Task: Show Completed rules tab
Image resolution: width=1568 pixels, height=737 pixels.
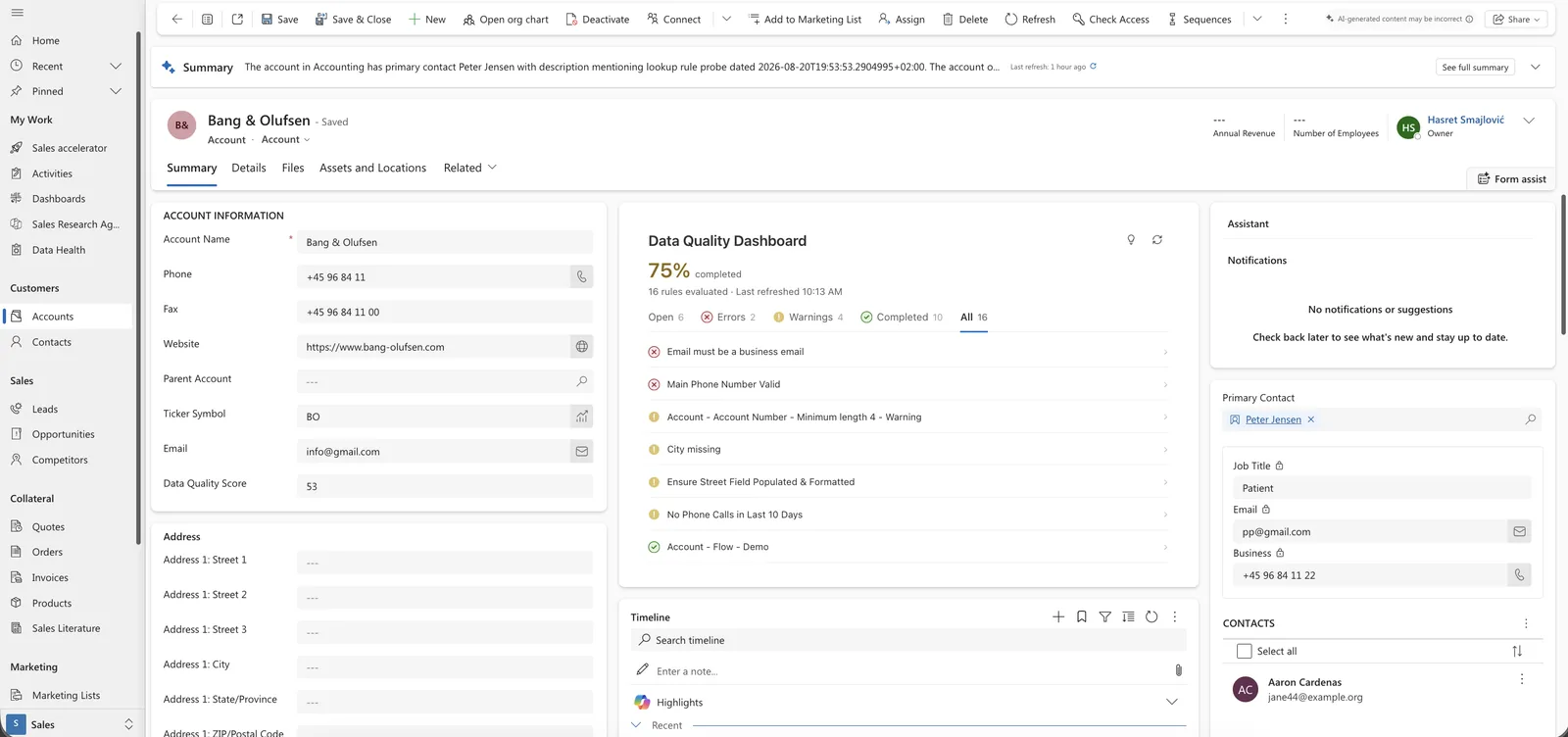Action: click(x=902, y=317)
